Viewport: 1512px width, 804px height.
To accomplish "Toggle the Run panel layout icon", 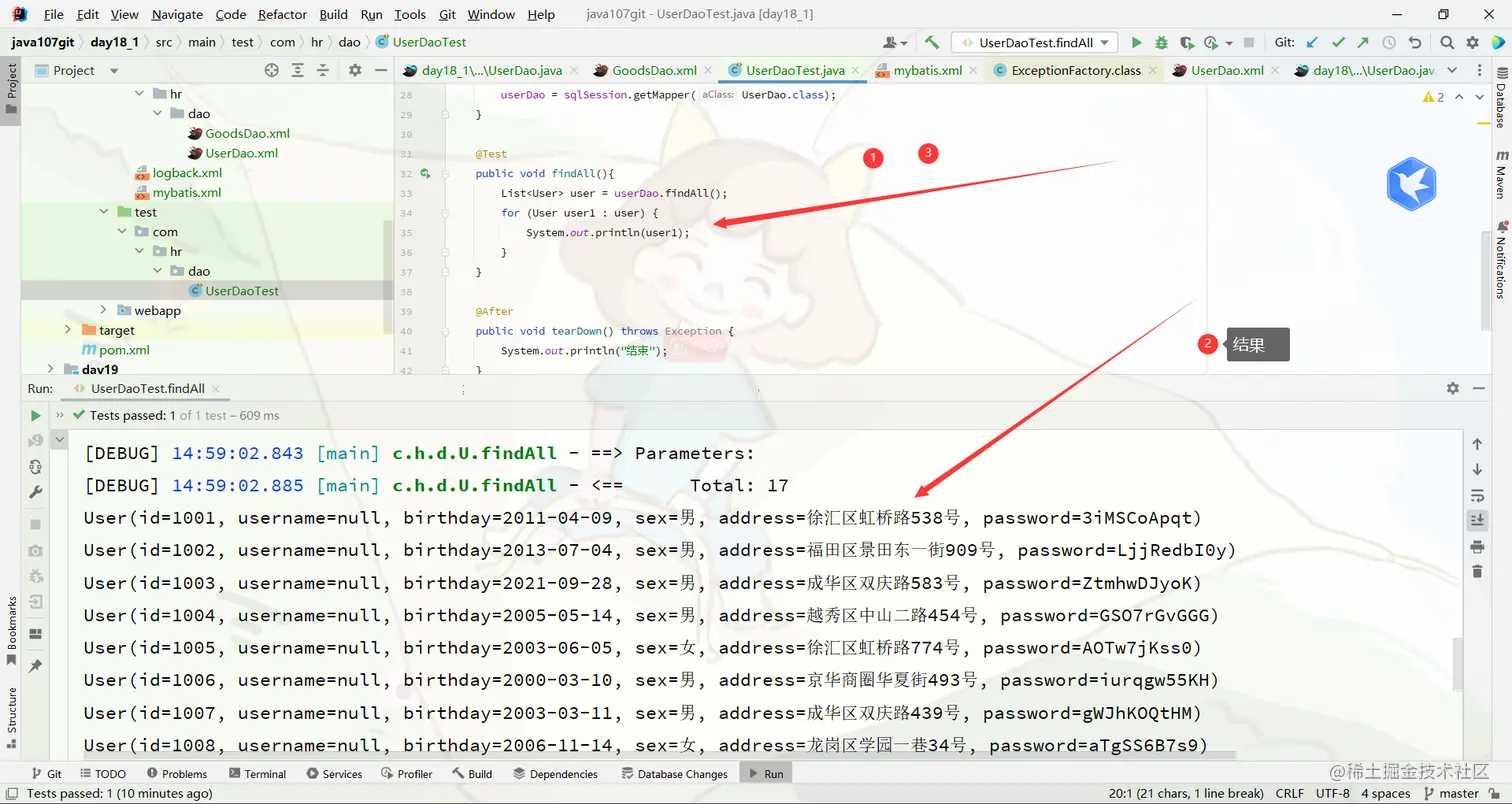I will click(x=36, y=634).
